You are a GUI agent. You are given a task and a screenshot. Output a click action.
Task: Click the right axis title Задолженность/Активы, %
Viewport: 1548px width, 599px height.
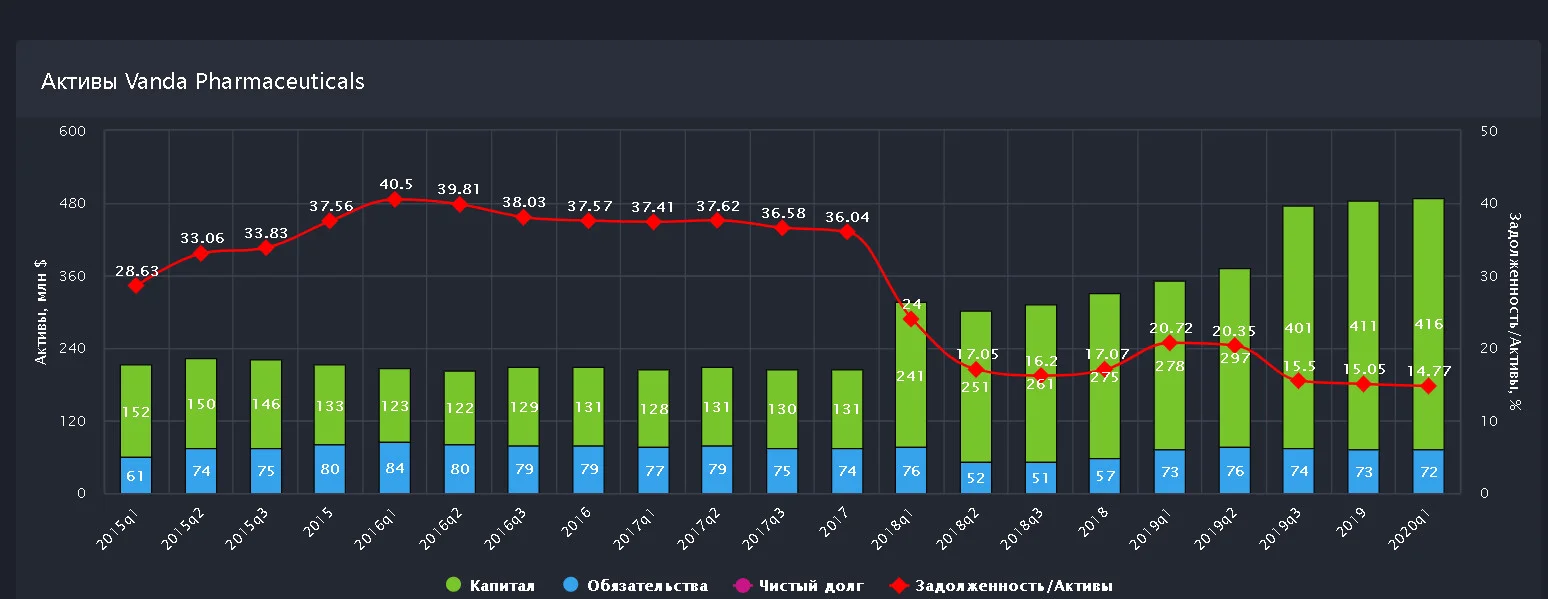pyautogui.click(x=1513, y=312)
